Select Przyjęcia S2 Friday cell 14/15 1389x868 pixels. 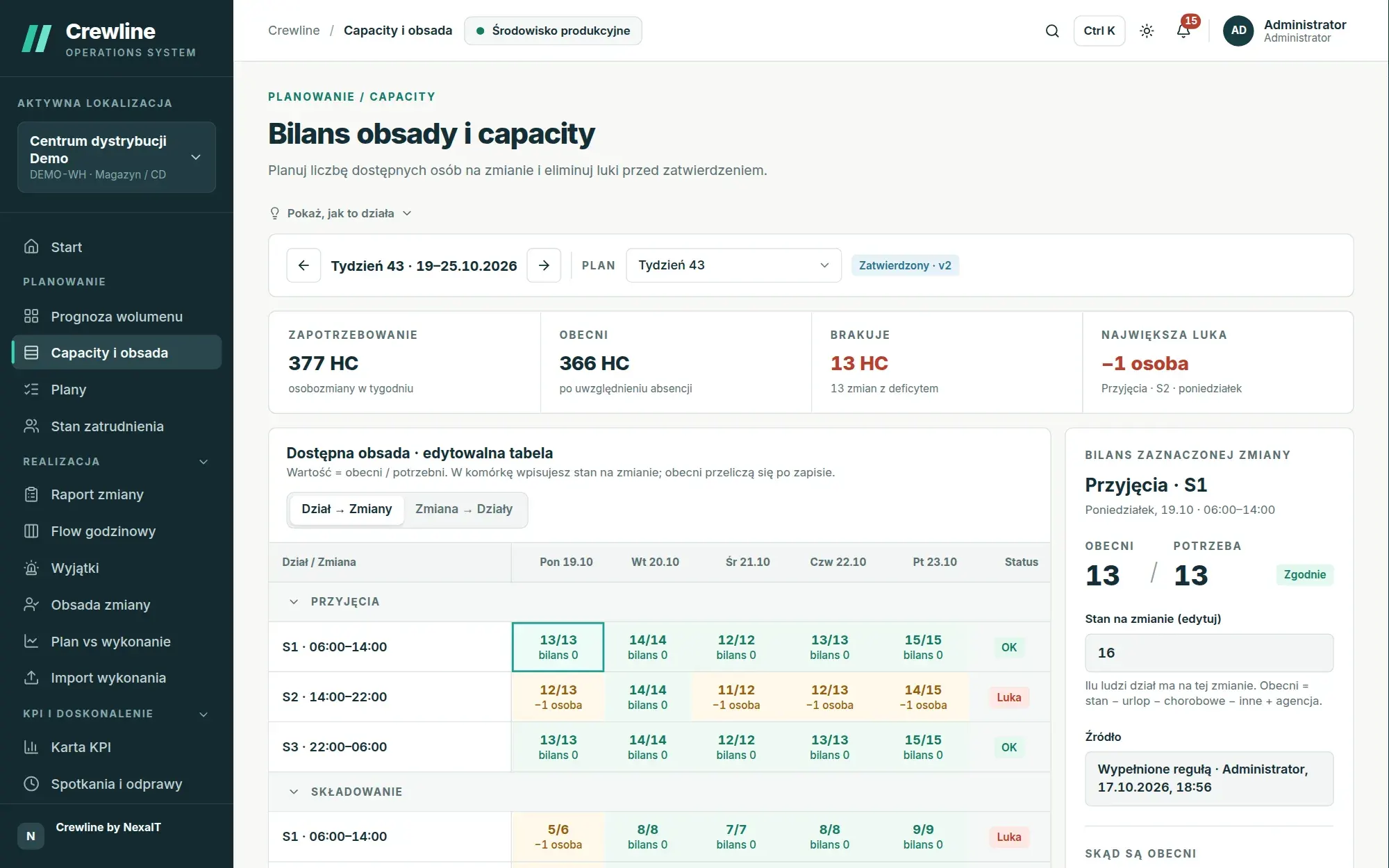(923, 696)
